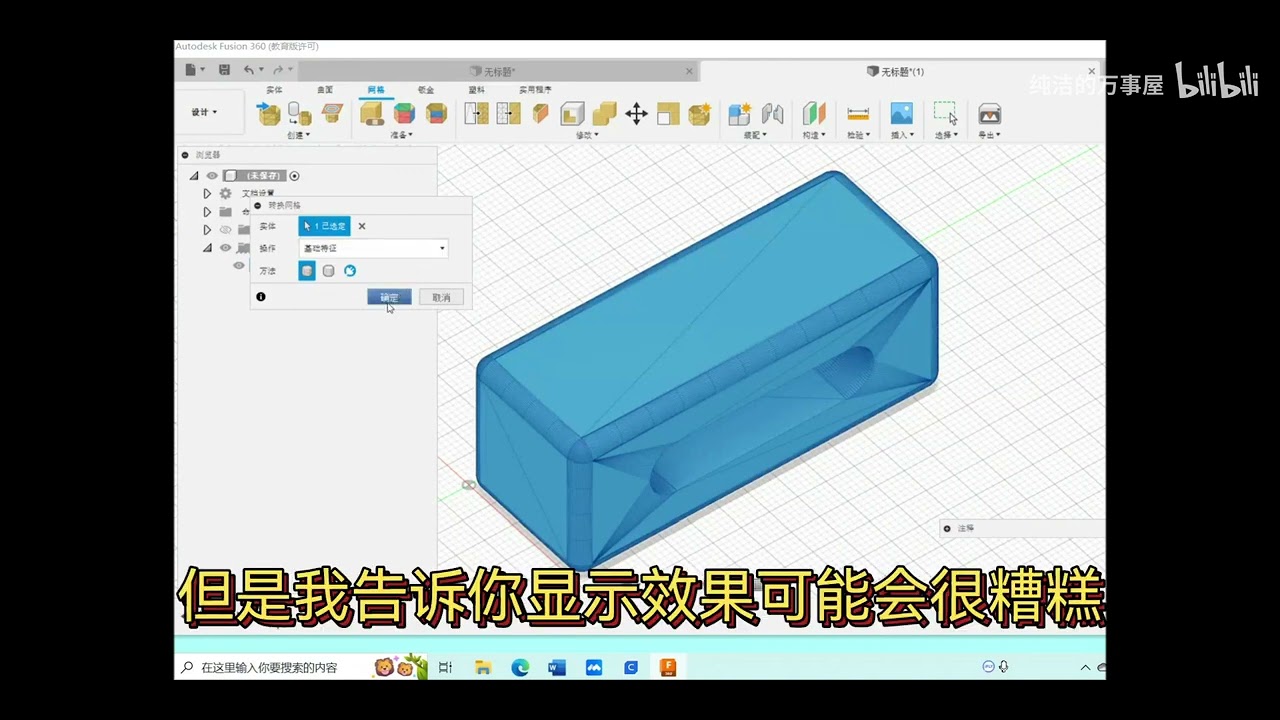This screenshot has width=1280, height=720.
Task: Toggle the activate component radio button
Action: click(294, 176)
